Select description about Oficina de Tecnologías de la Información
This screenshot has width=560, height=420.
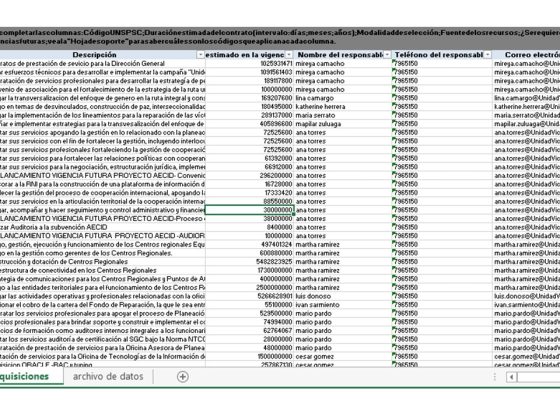[x=102, y=356]
